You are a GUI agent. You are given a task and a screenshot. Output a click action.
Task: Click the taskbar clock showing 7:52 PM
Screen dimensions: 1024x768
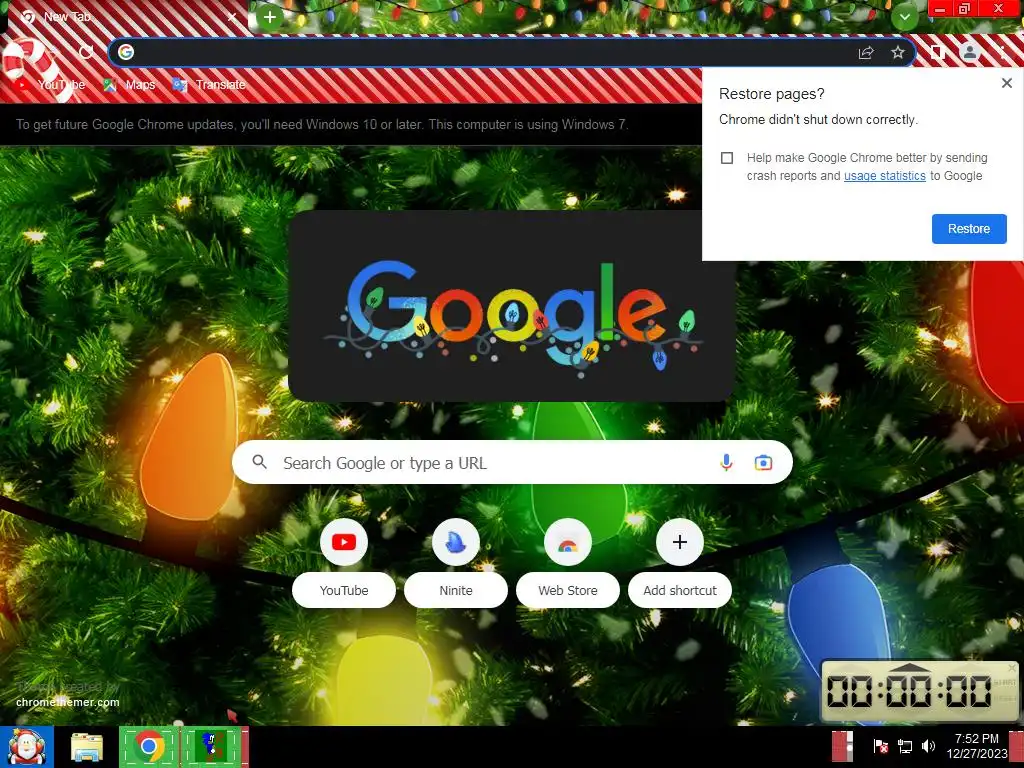pos(977,746)
